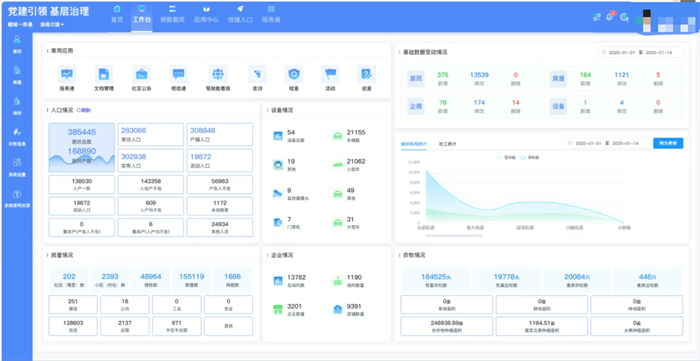This screenshot has width=700, height=361.
Task: Open date range picker for 基础数据变动情况
Action: [641, 52]
